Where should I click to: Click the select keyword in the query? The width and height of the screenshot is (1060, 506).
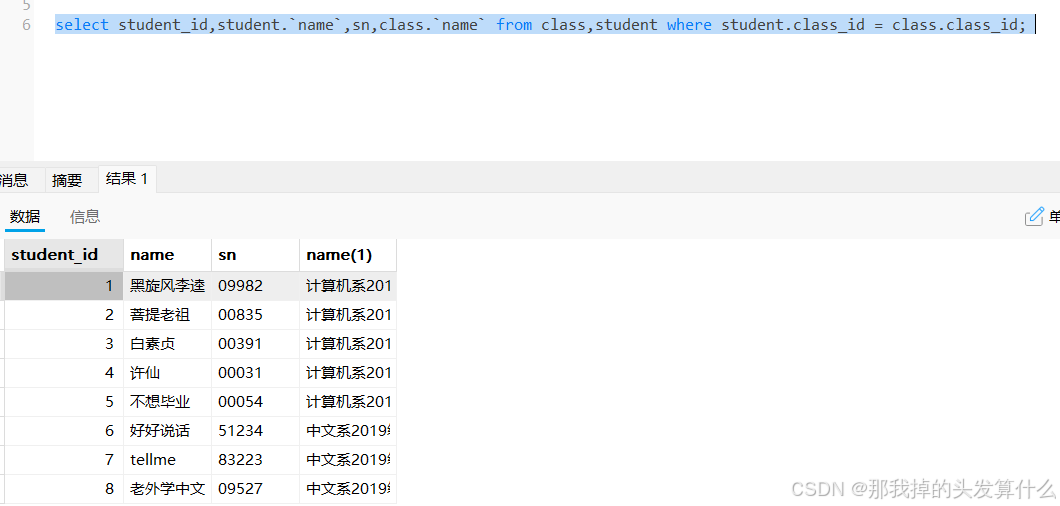point(82,25)
